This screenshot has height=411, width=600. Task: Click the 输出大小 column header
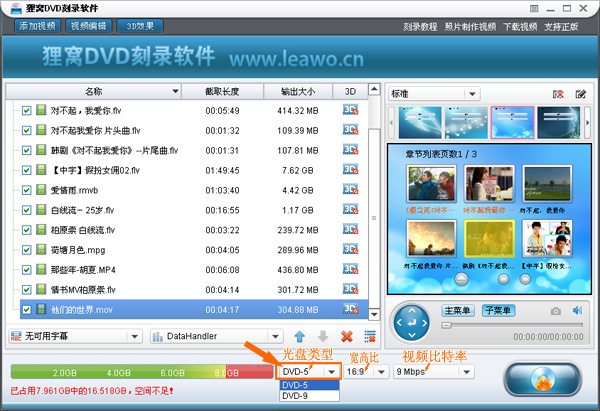[x=298, y=91]
